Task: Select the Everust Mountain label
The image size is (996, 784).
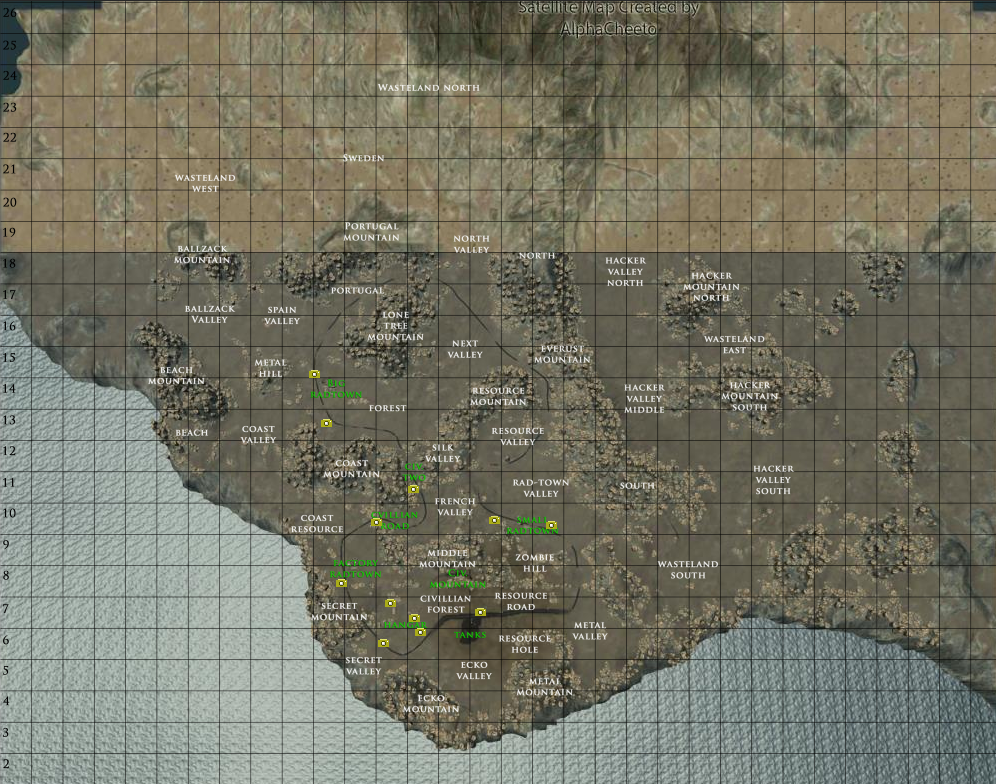Action: tap(561, 354)
